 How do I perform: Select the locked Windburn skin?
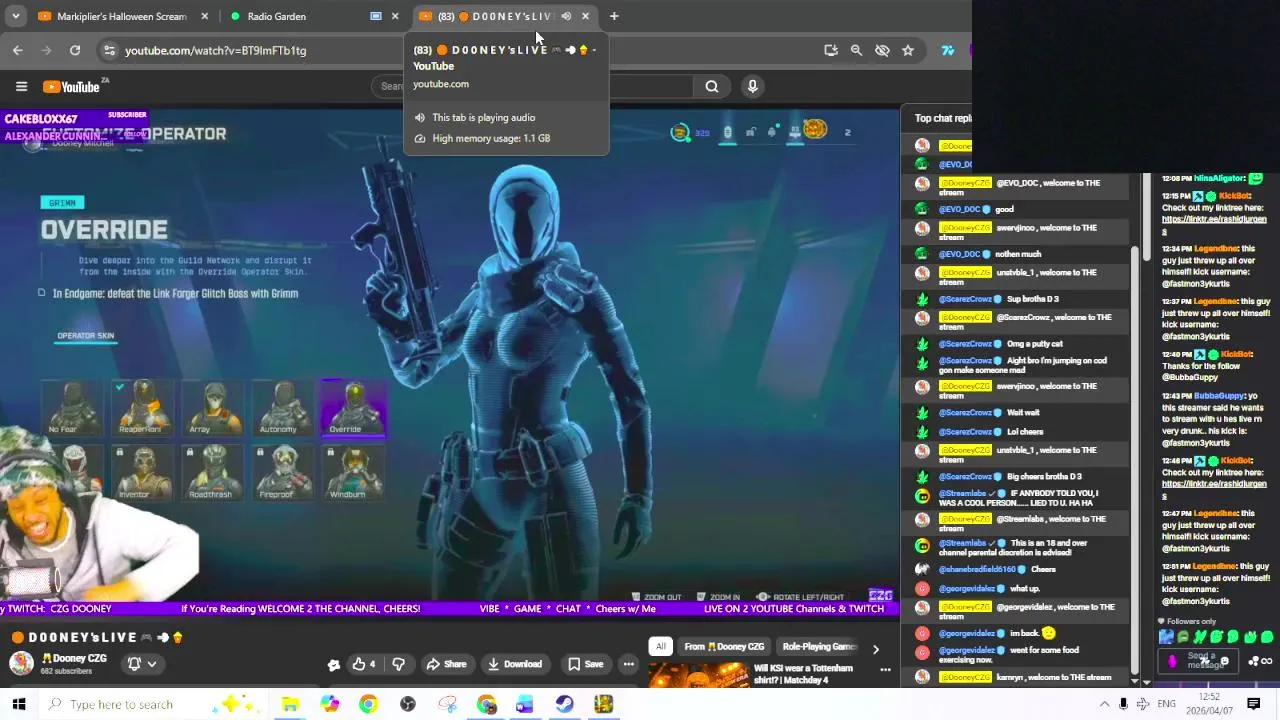pos(353,473)
